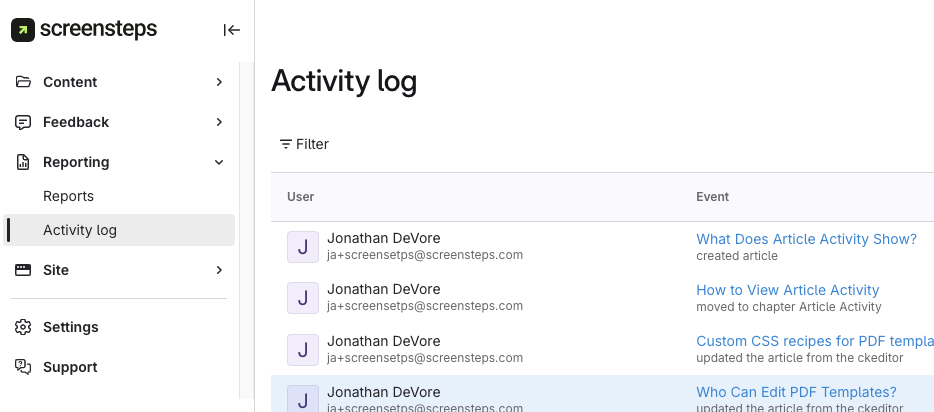
Task: Open the Reports page
Action: pyautogui.click(x=68, y=196)
